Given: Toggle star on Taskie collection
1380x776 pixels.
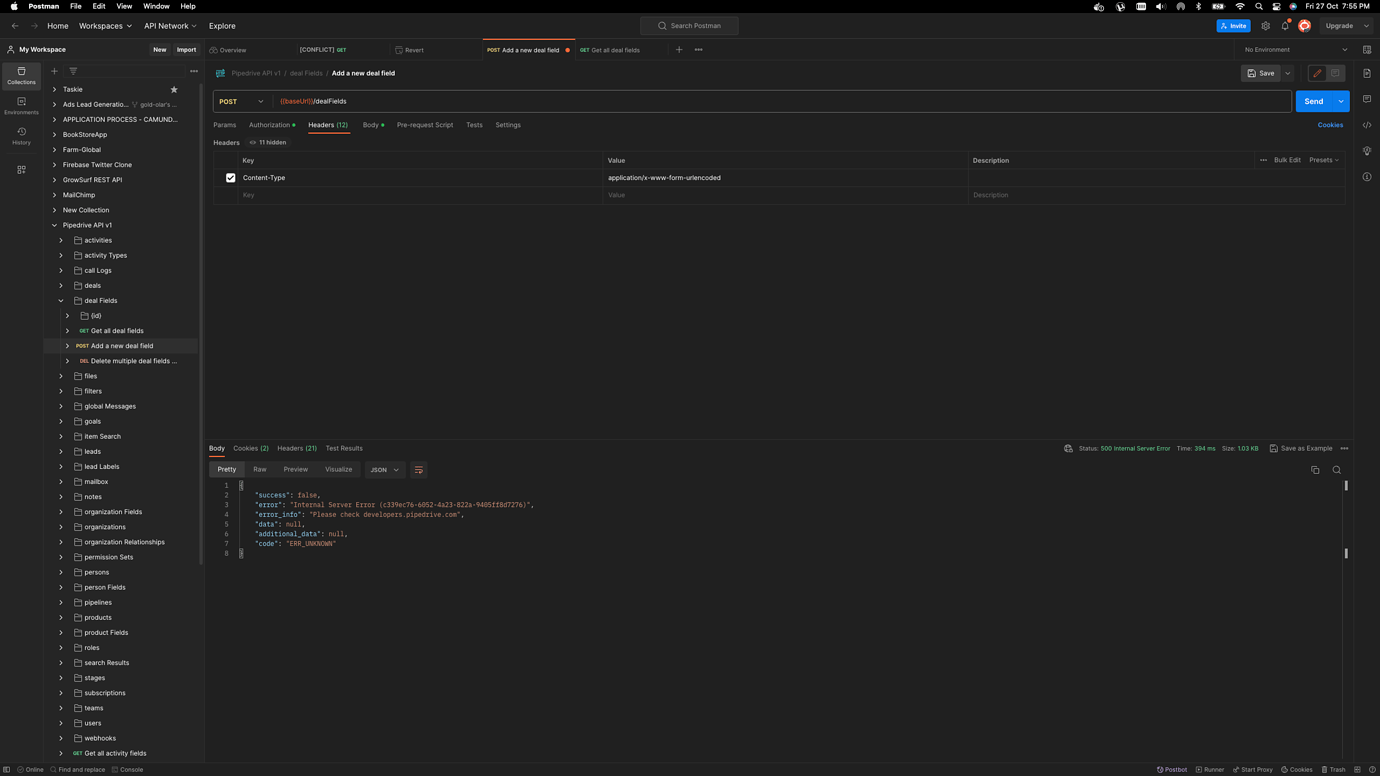Looking at the screenshot, I should pos(174,89).
